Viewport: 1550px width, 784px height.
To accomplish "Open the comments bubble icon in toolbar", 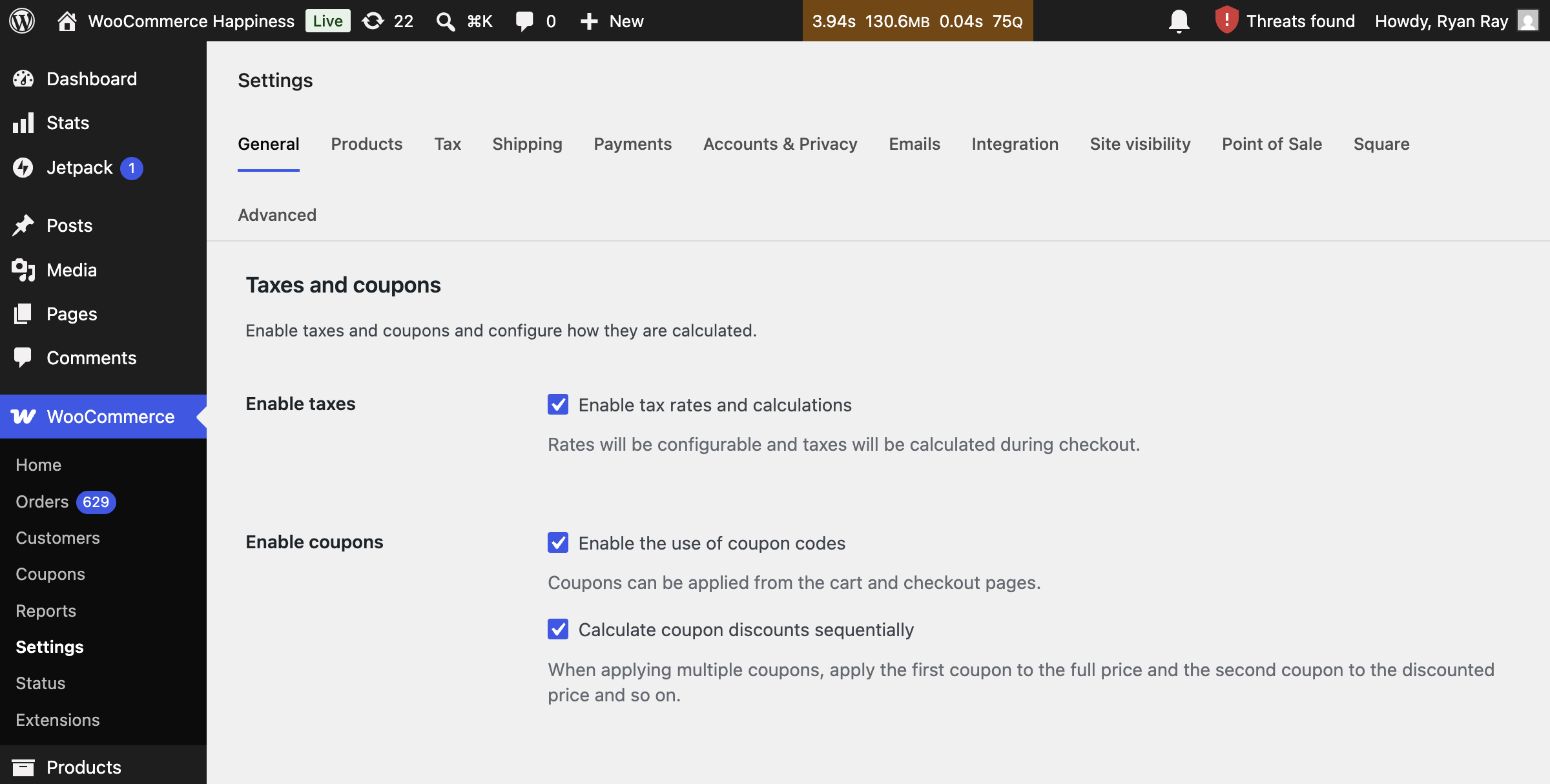I will [524, 21].
